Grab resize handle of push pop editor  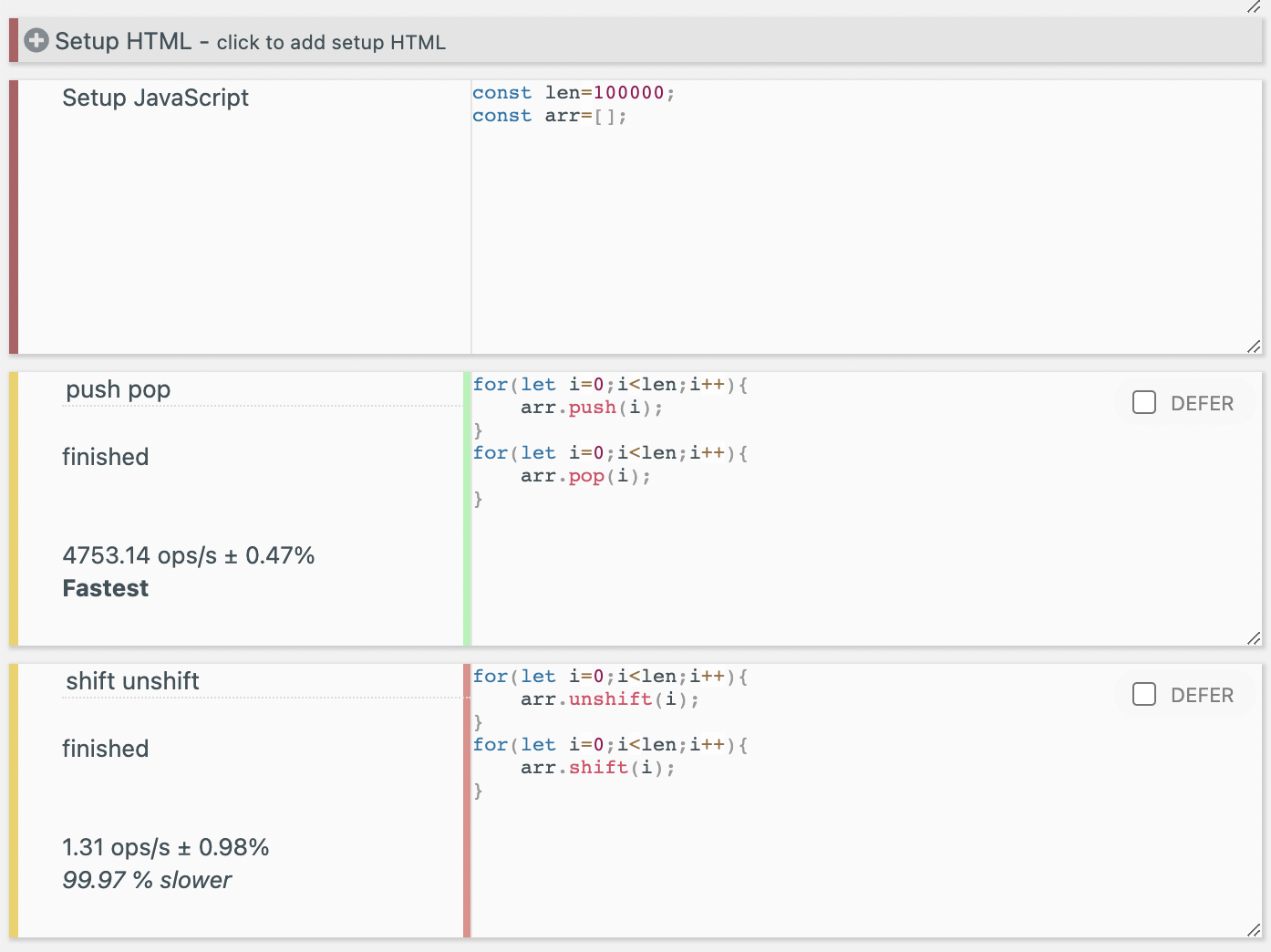tap(1254, 638)
